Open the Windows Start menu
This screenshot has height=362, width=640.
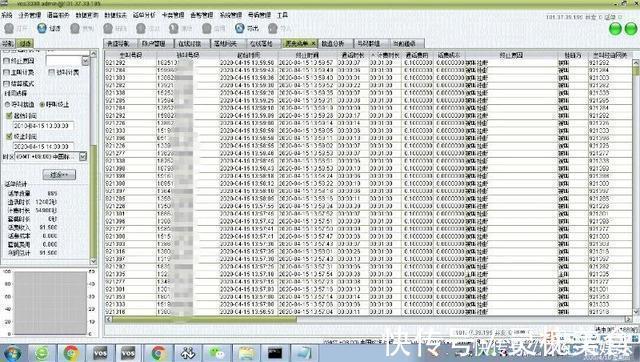12,353
